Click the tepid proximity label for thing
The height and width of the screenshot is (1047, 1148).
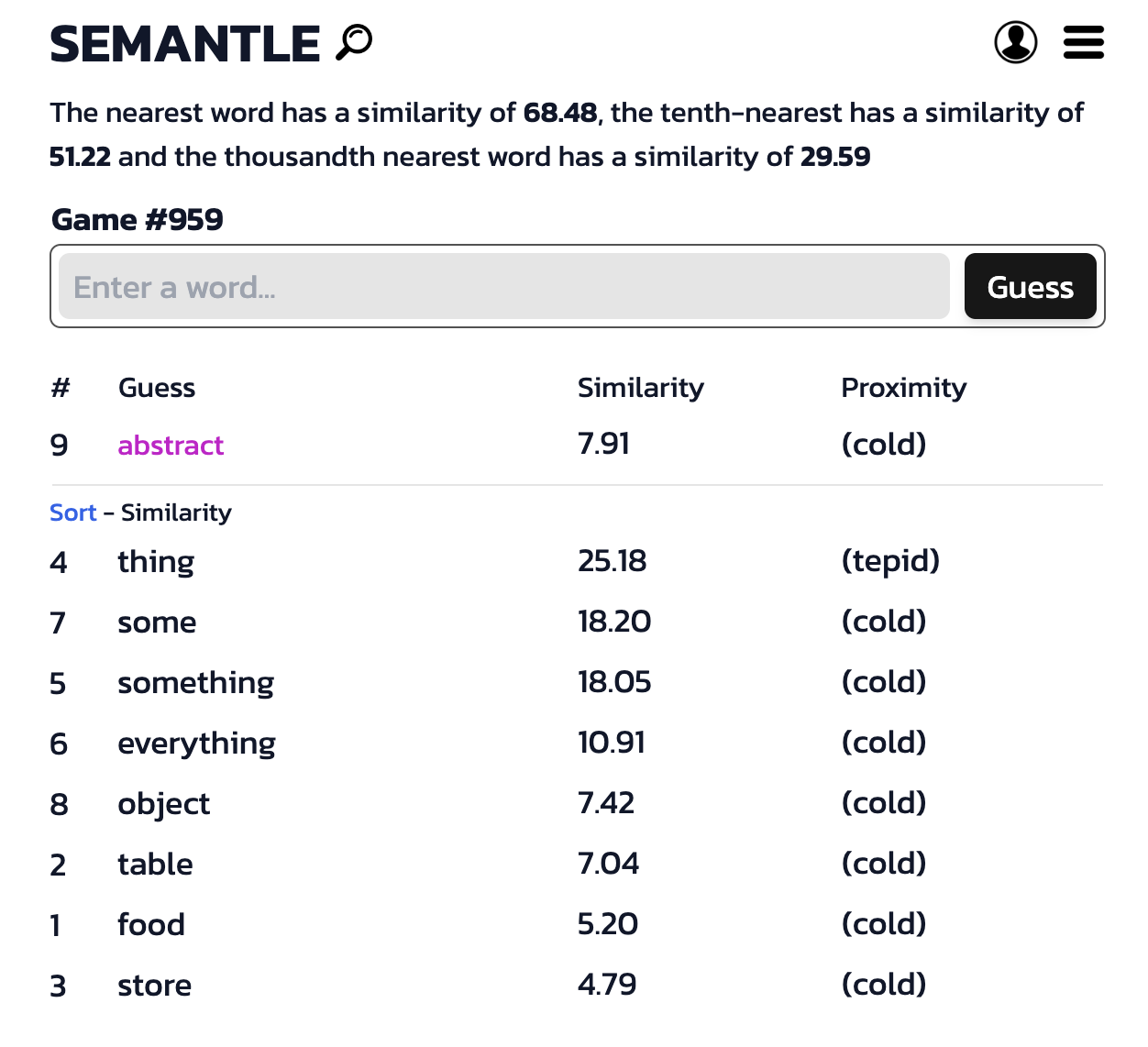click(890, 561)
